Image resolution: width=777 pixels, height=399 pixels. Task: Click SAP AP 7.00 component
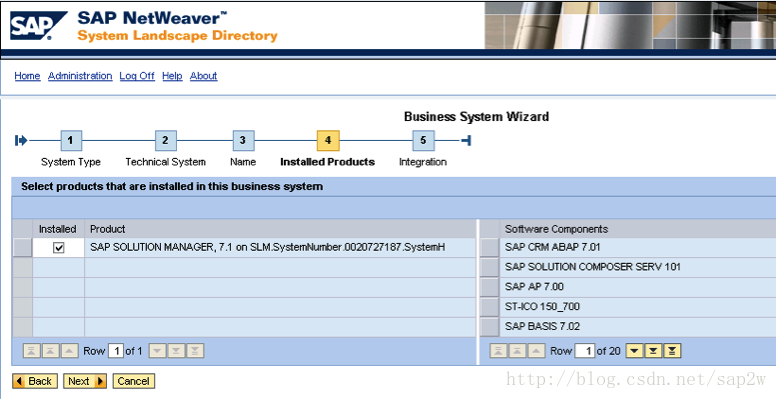534,287
